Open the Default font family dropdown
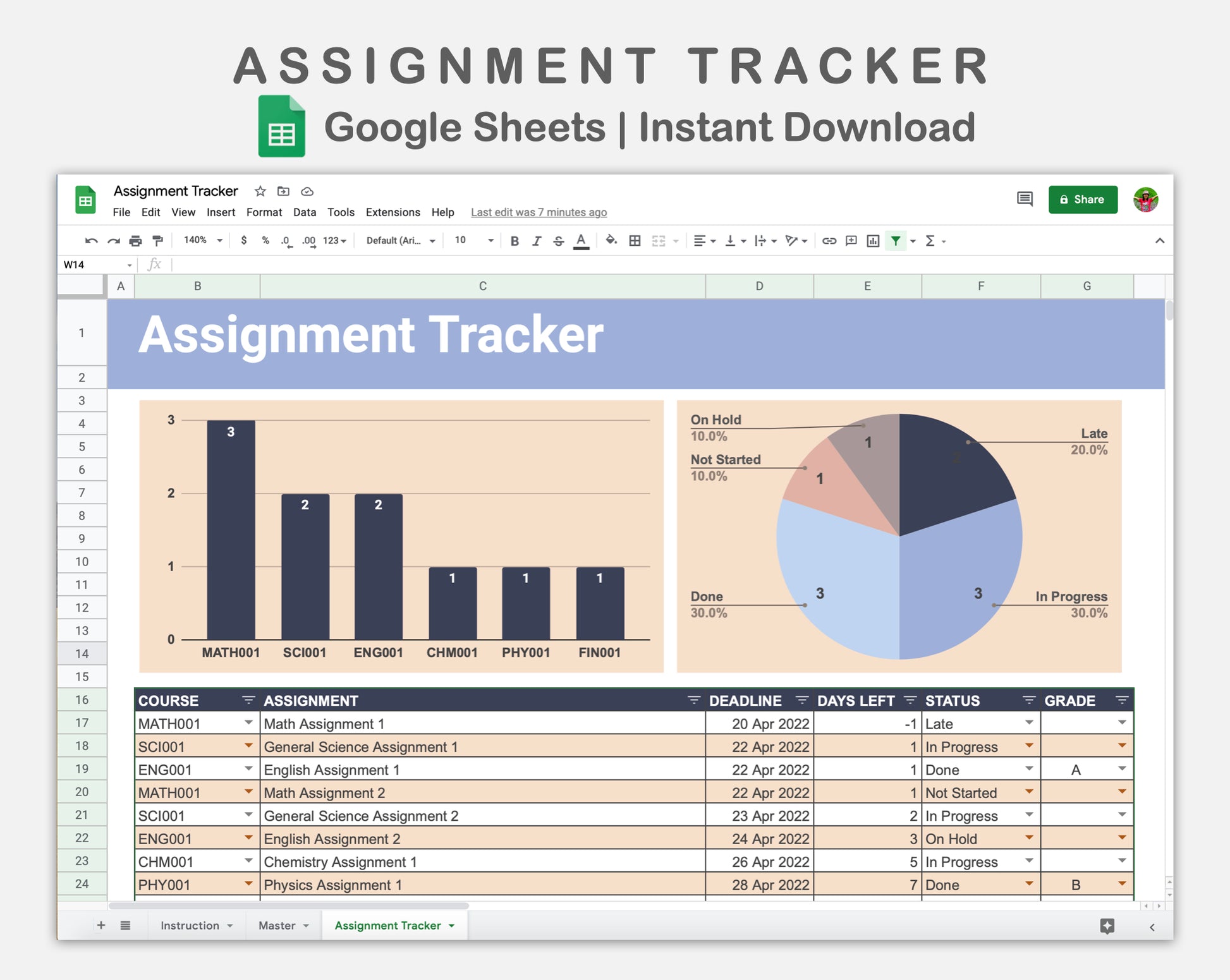The height and width of the screenshot is (980, 1230). click(x=400, y=241)
